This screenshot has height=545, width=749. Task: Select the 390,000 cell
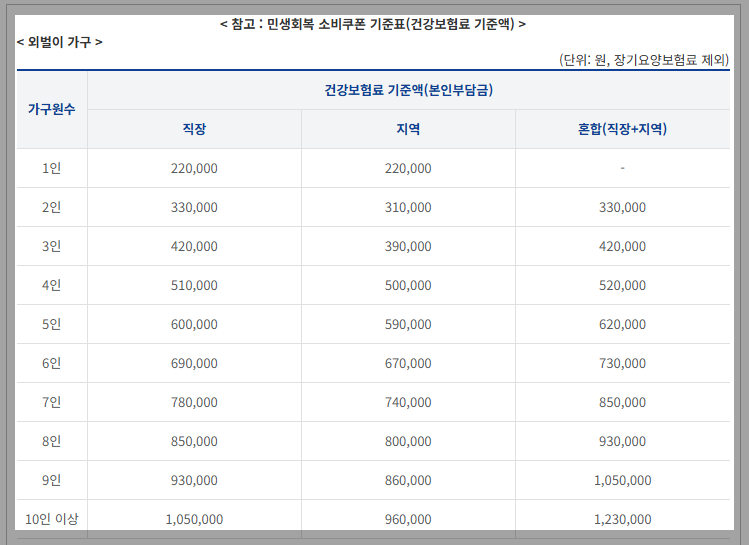click(x=408, y=246)
